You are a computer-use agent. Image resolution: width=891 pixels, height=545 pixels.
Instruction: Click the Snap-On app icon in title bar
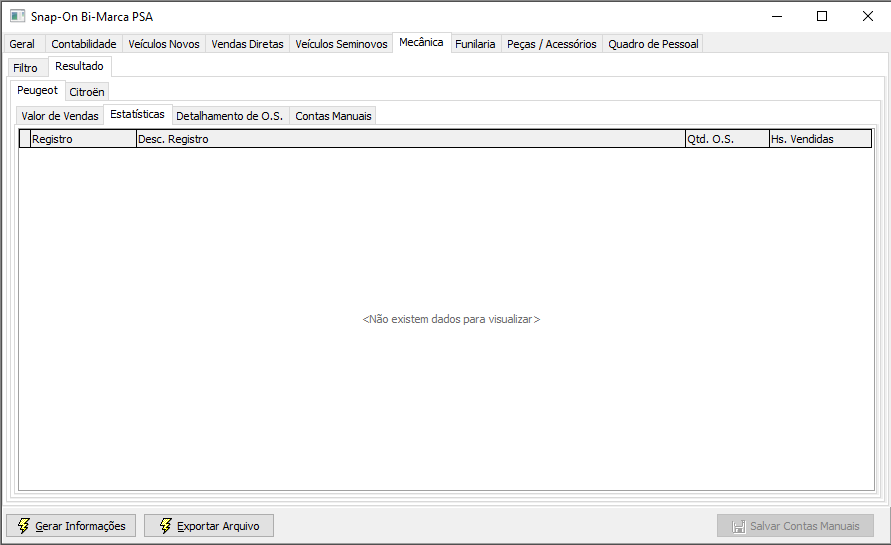pos(18,16)
